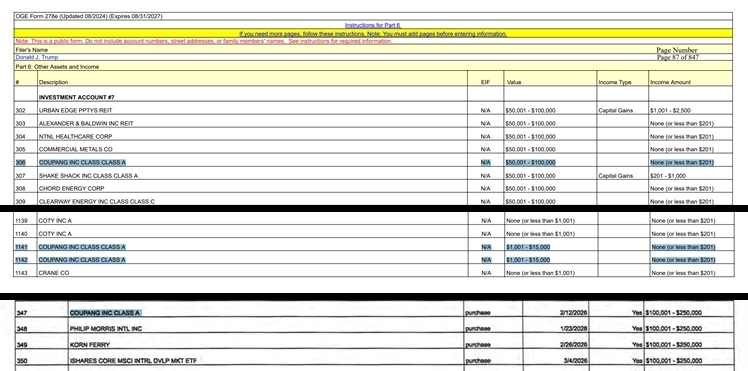
Task: Click the Income Amount column header
Action: point(670,82)
